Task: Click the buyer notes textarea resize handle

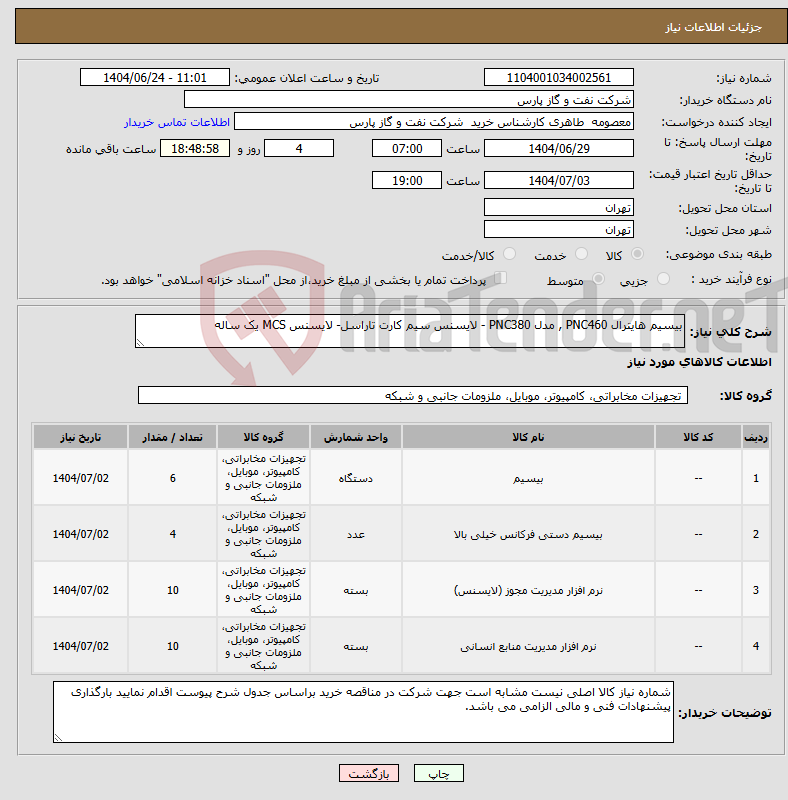Action: coord(58,737)
